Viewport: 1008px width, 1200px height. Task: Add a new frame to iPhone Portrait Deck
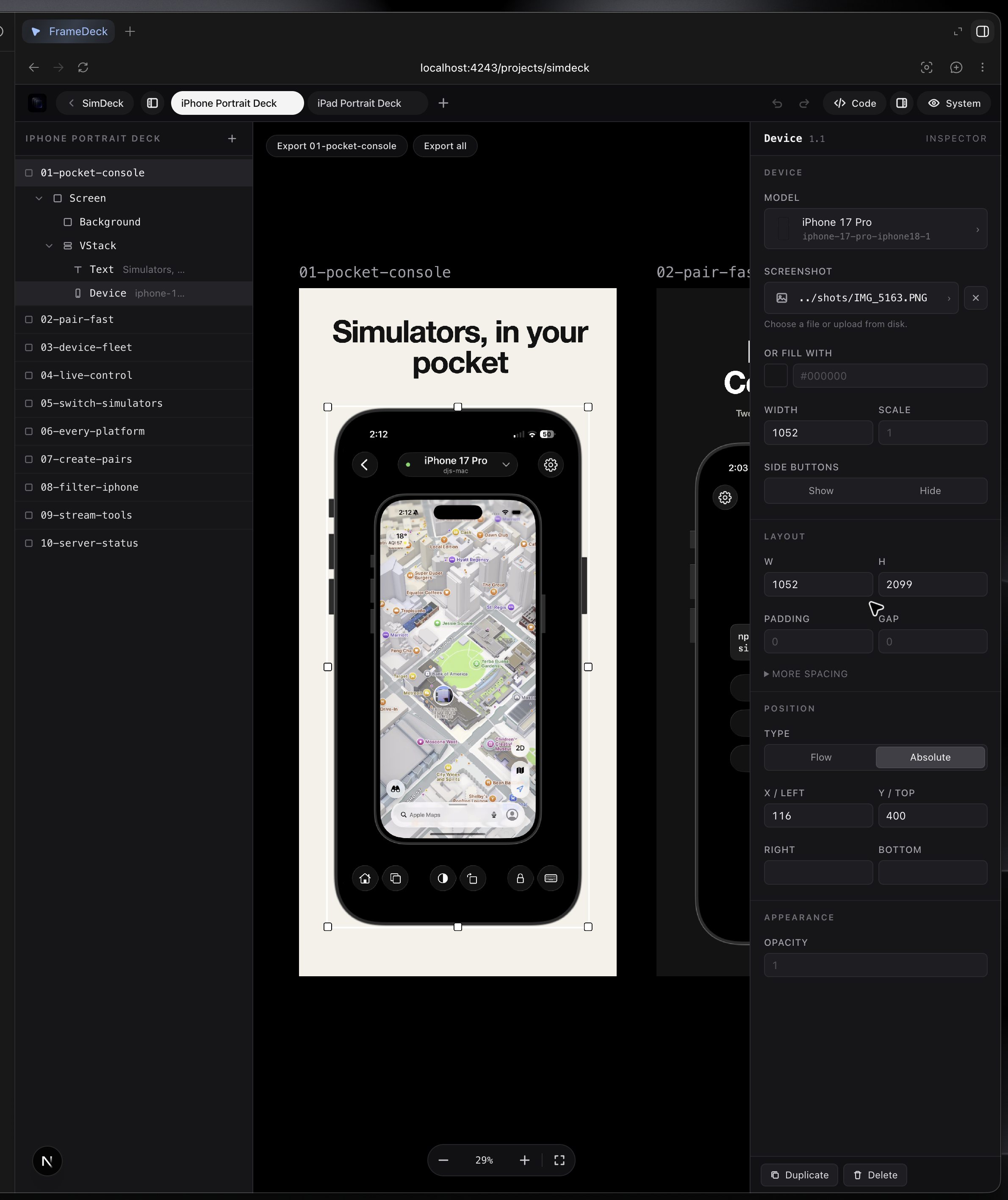[232, 139]
